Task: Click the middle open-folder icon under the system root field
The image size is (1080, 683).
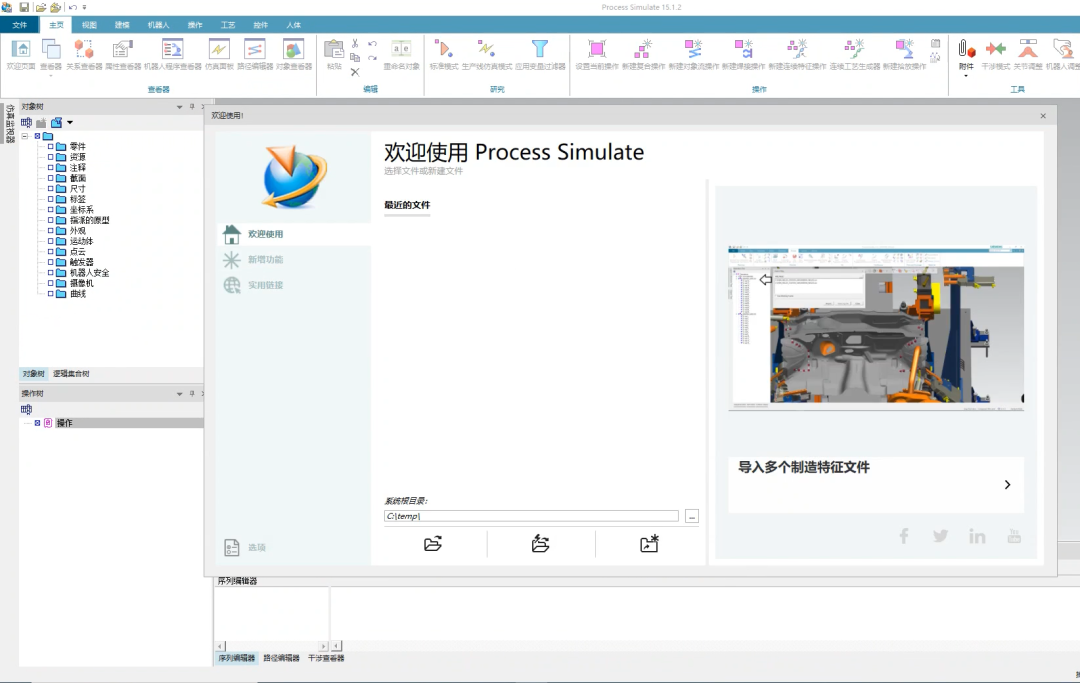Action: [x=541, y=544]
